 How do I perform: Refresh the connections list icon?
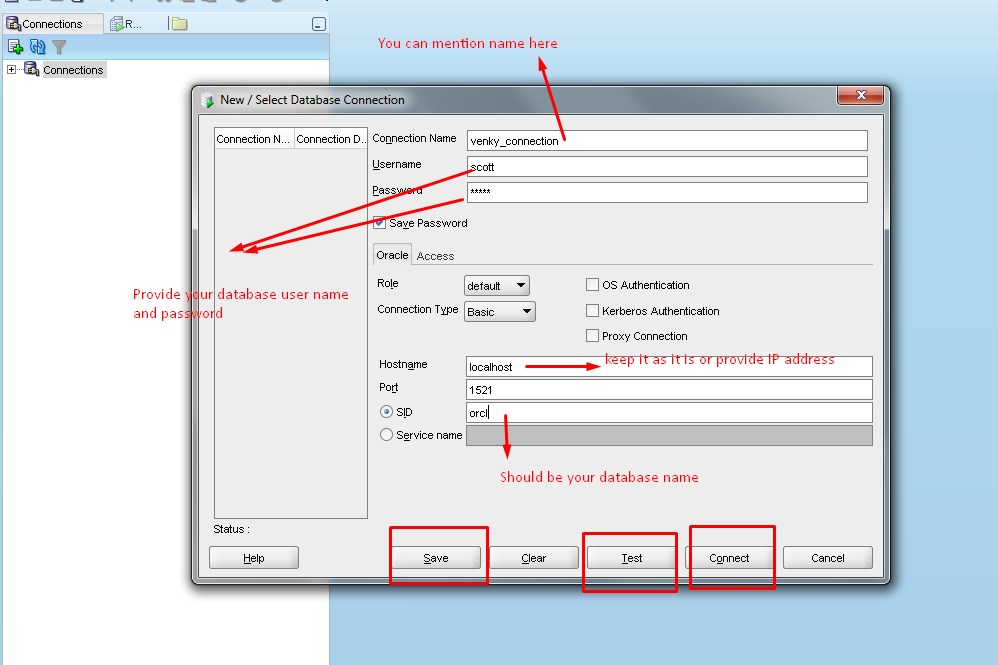(x=38, y=46)
